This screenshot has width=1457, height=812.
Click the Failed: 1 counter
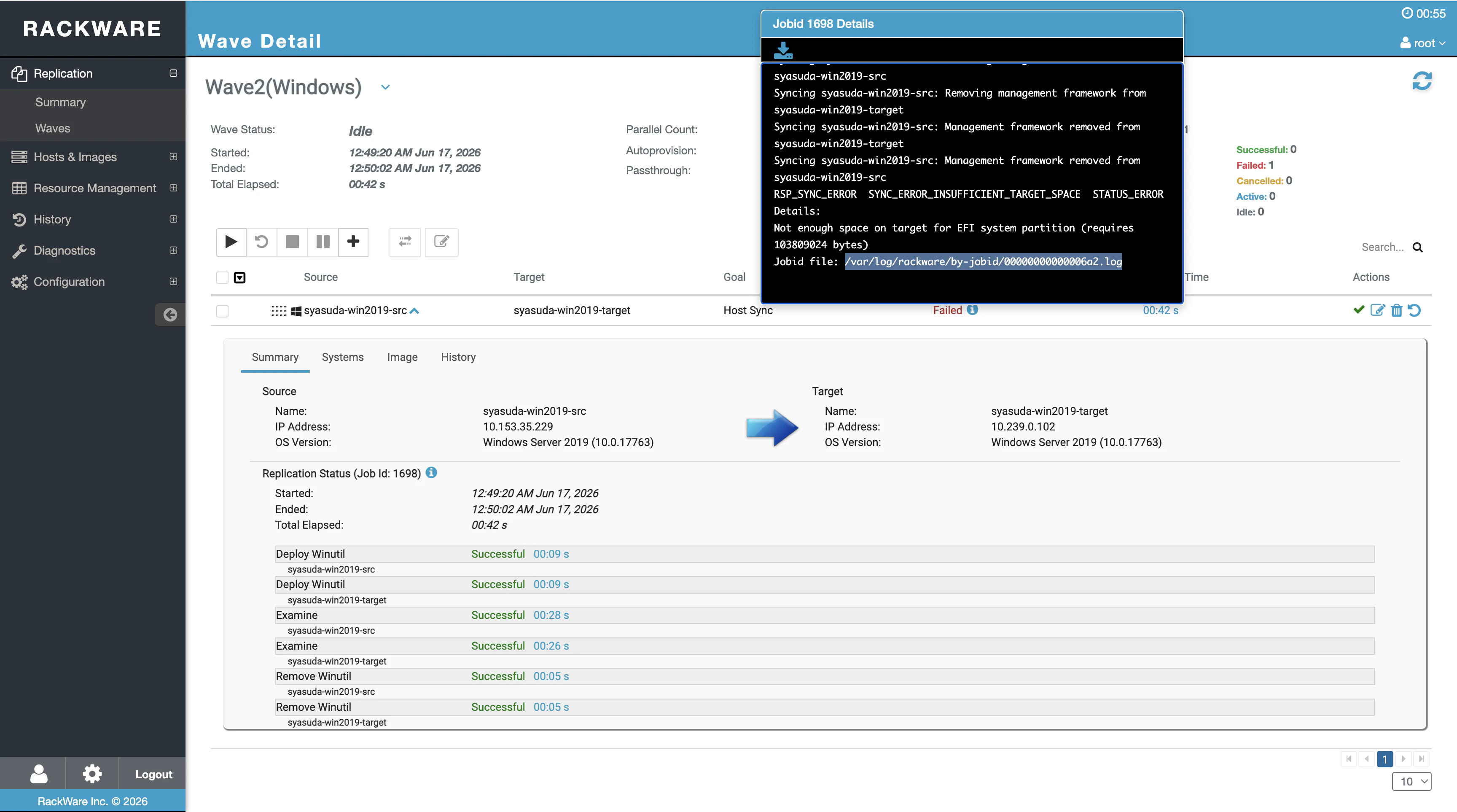coord(1255,165)
